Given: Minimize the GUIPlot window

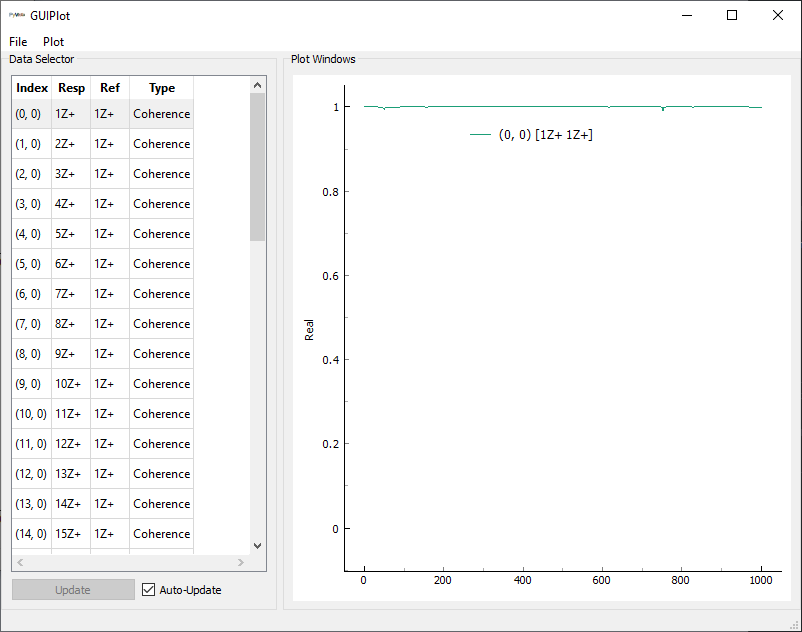Looking at the screenshot, I should [x=686, y=15].
